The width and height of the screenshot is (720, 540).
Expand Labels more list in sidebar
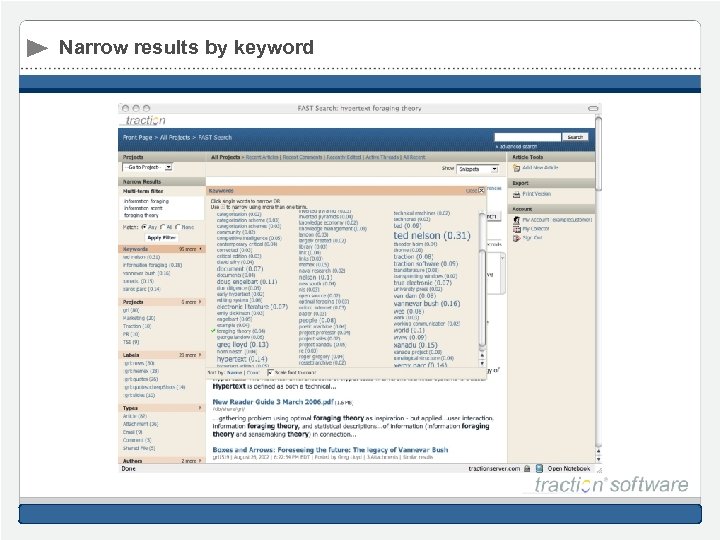coord(190,355)
